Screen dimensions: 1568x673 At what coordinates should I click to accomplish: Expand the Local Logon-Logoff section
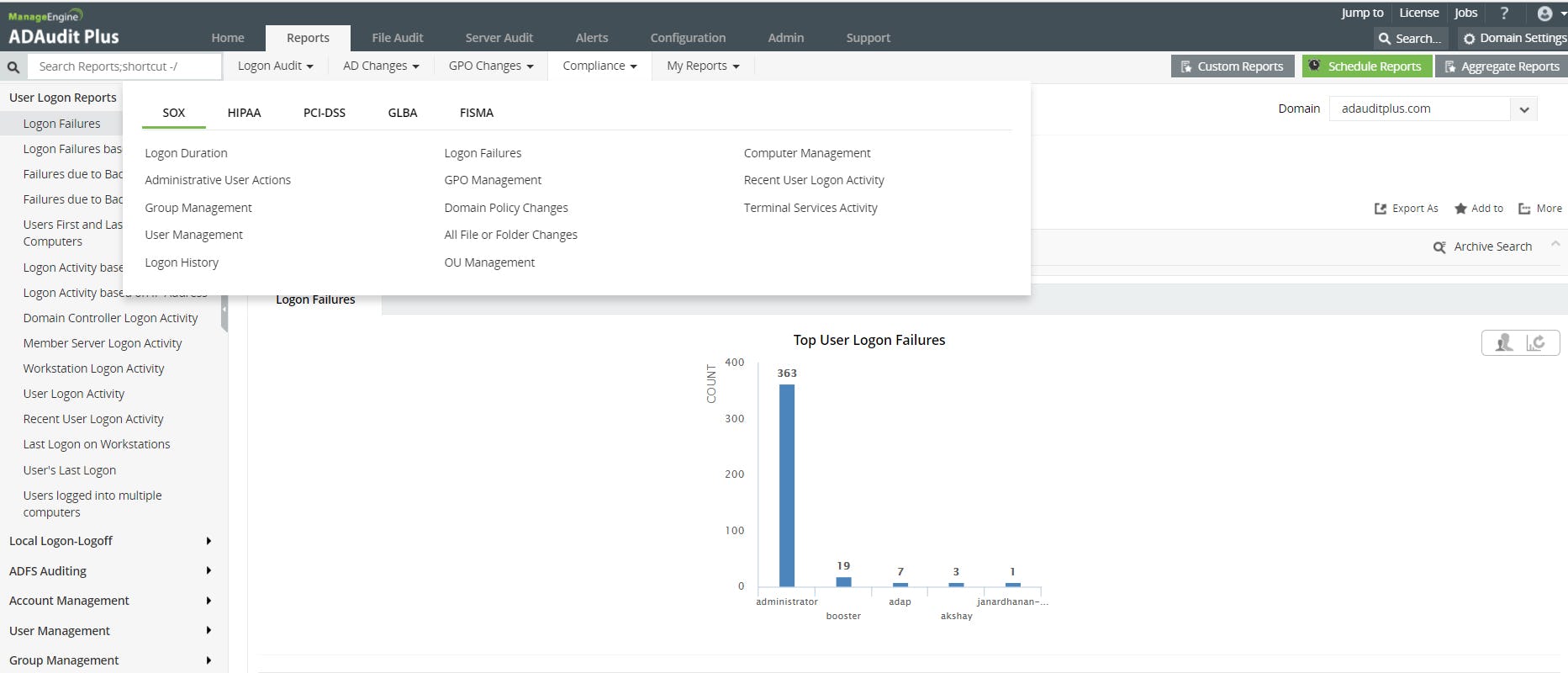coord(109,541)
